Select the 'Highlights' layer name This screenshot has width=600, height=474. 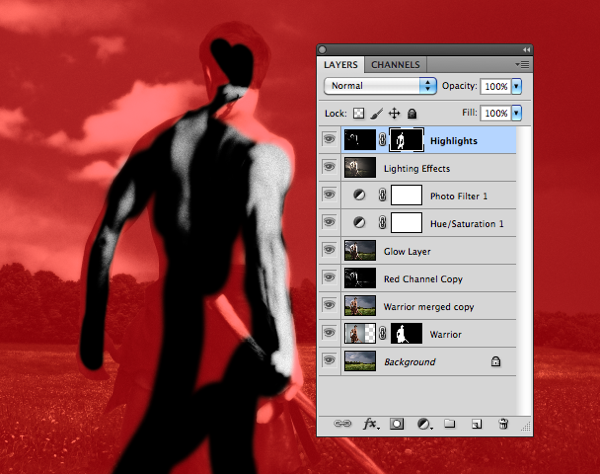point(453,141)
